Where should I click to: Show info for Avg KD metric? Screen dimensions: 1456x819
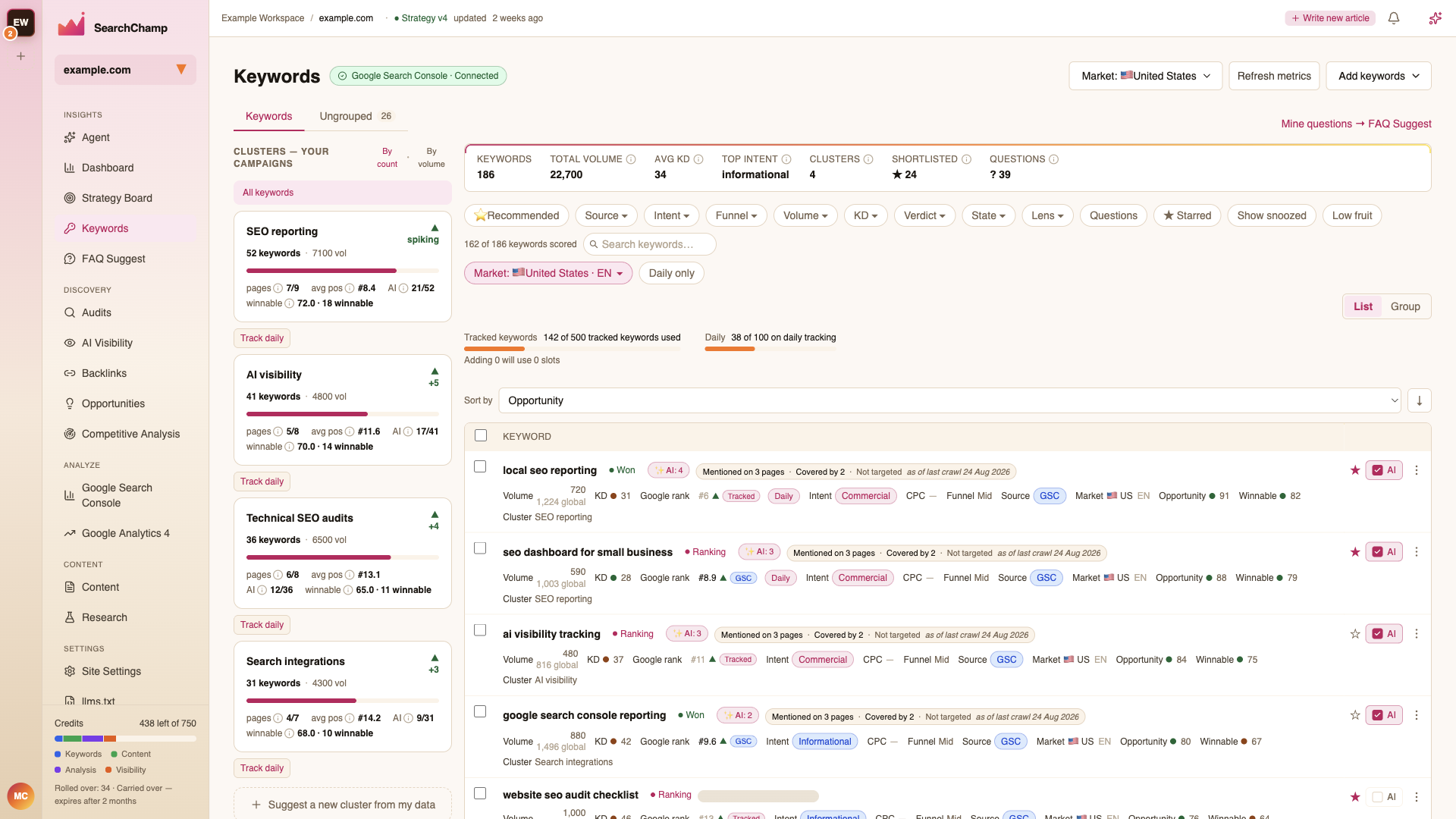point(698,159)
